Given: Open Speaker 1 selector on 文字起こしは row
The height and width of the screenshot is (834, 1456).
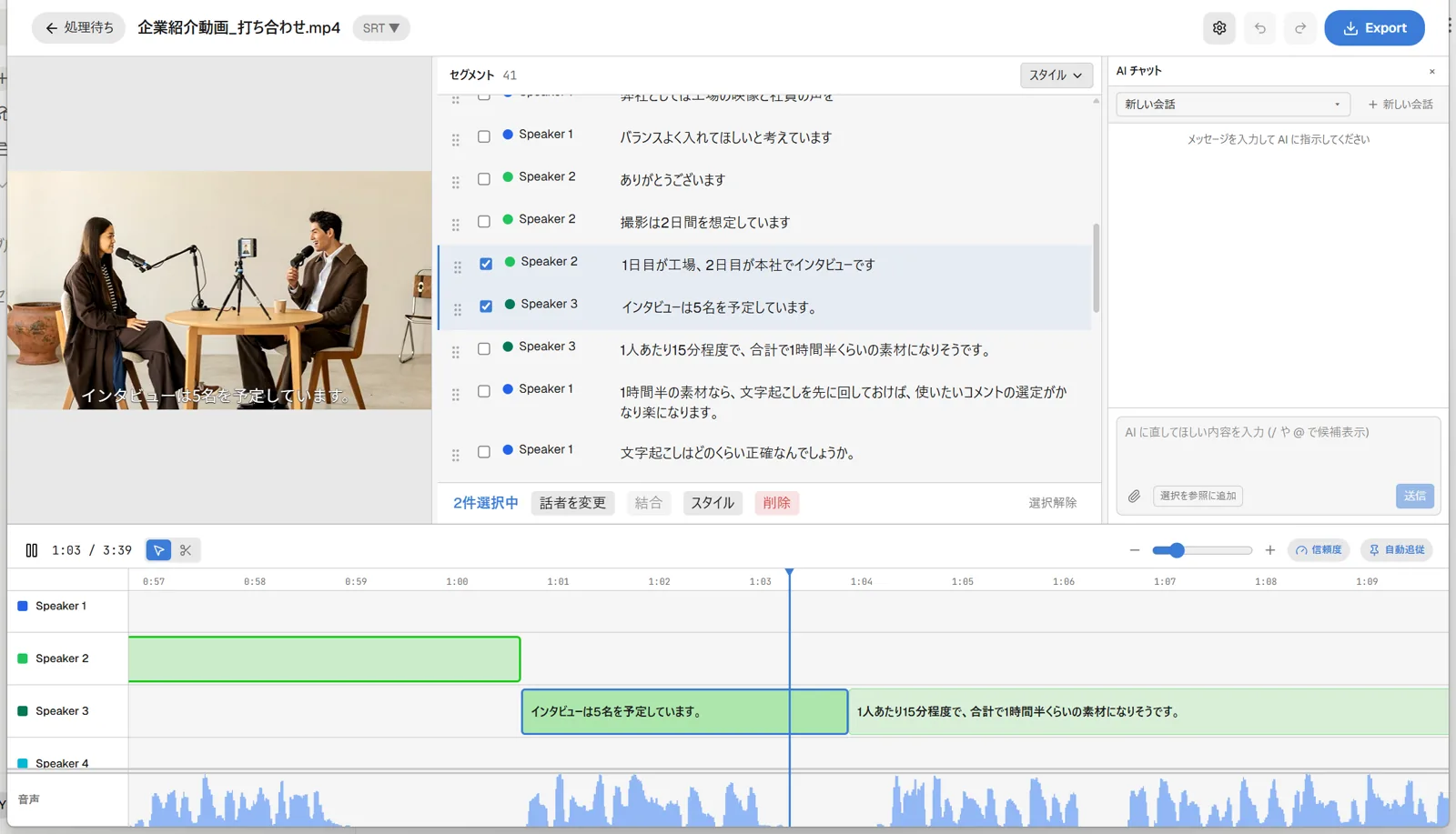Looking at the screenshot, I should [x=539, y=450].
